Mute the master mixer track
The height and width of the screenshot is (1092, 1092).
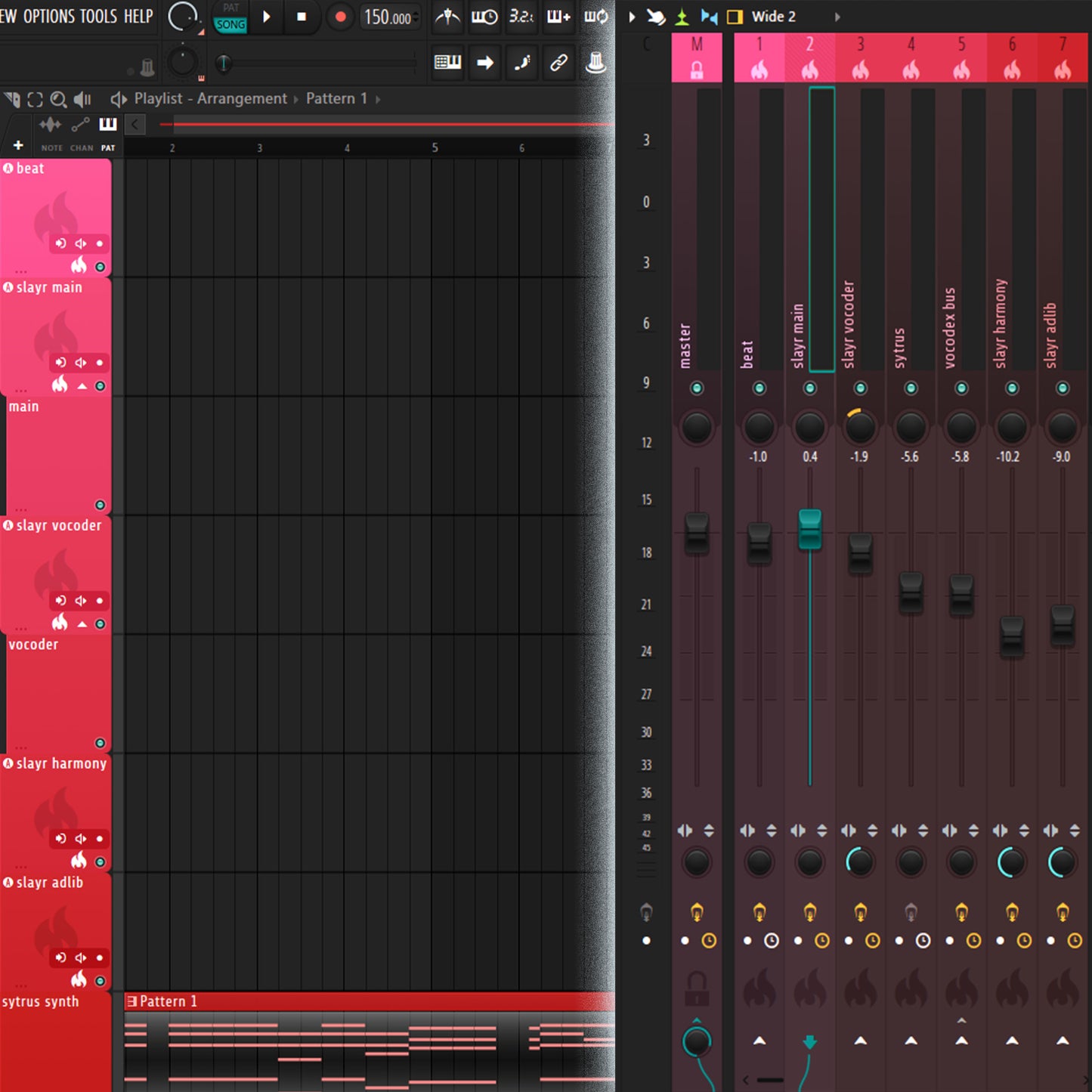coord(697,388)
